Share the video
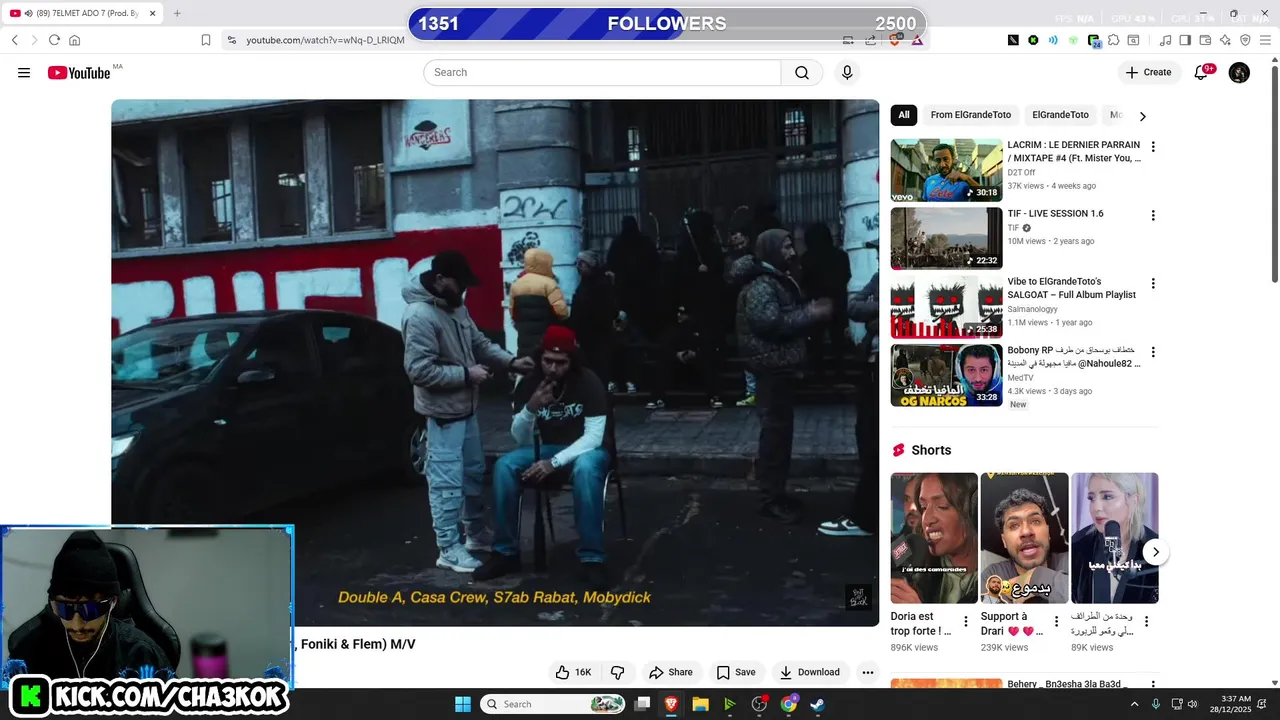The height and width of the screenshot is (720, 1280). [x=670, y=672]
